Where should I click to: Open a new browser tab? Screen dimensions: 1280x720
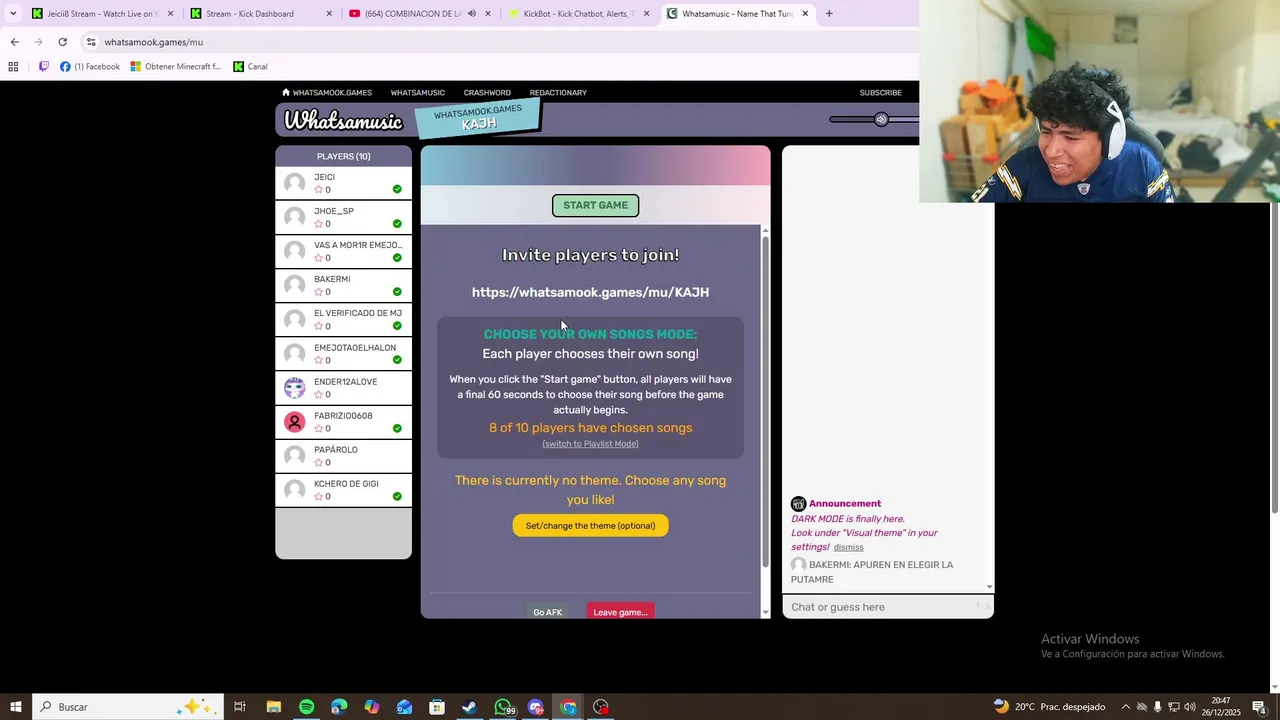829,14
